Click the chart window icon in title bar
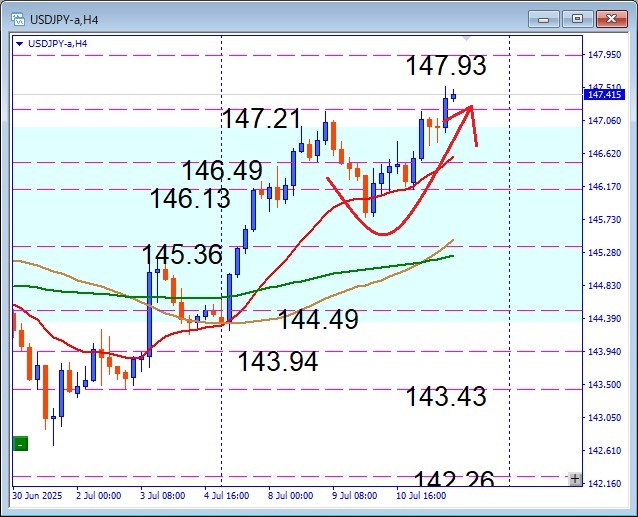The image size is (638, 517). point(18,19)
